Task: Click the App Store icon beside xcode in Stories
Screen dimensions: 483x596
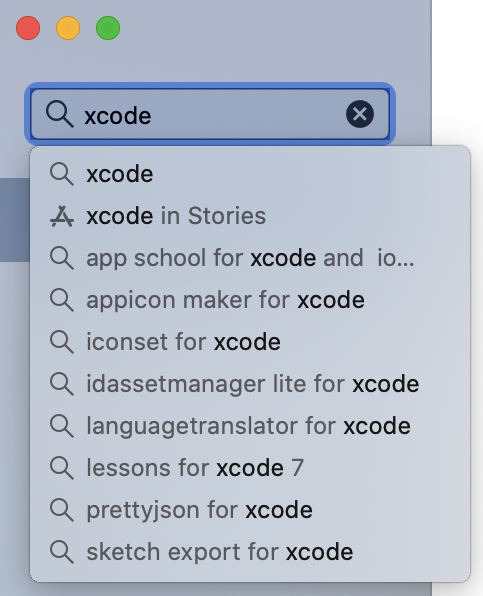Action: (62, 216)
